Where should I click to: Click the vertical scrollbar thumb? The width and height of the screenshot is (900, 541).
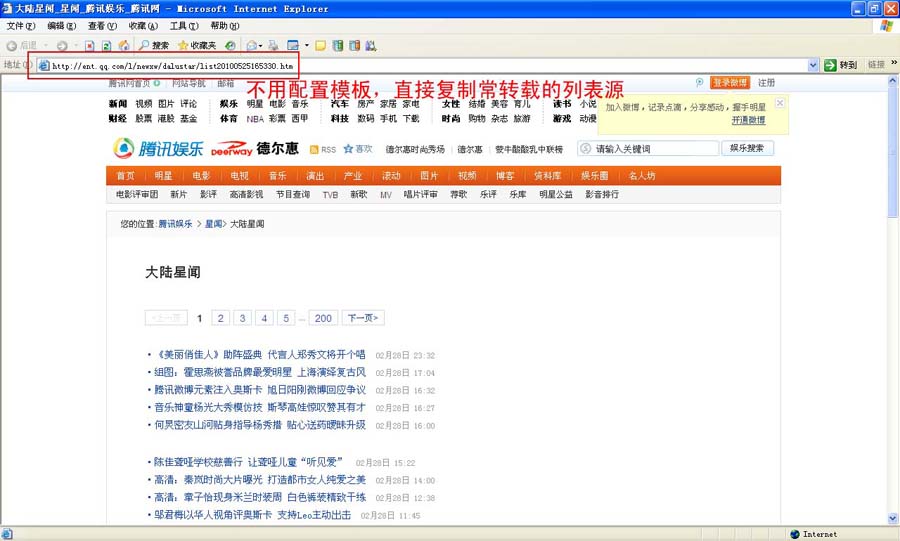[893, 152]
